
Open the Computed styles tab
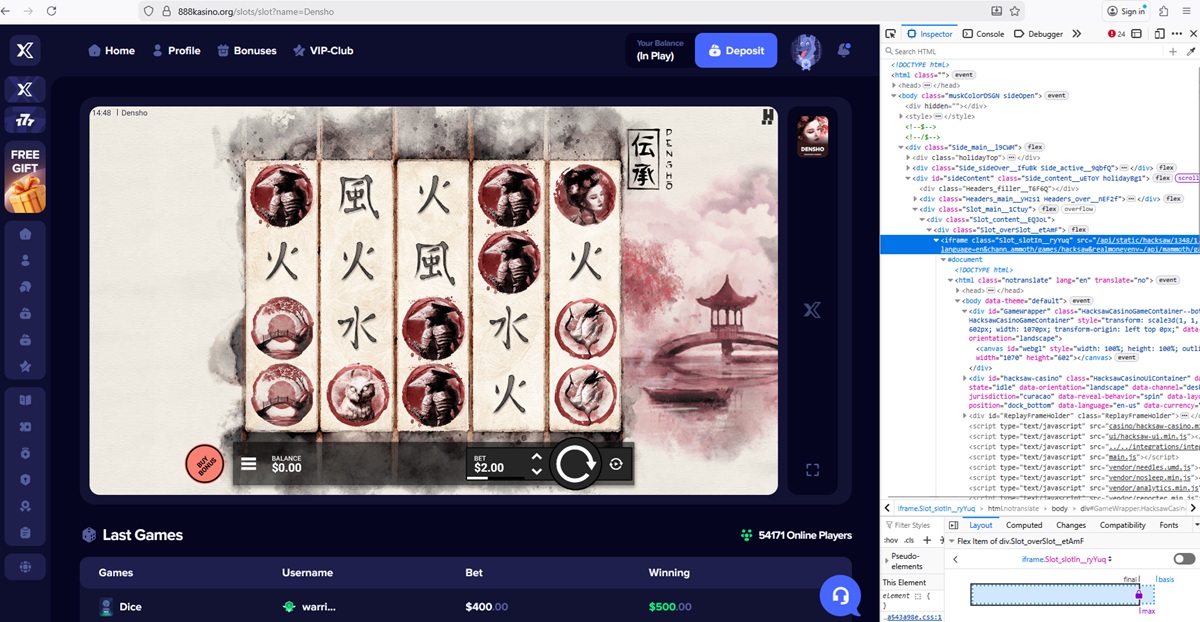click(x=1024, y=525)
